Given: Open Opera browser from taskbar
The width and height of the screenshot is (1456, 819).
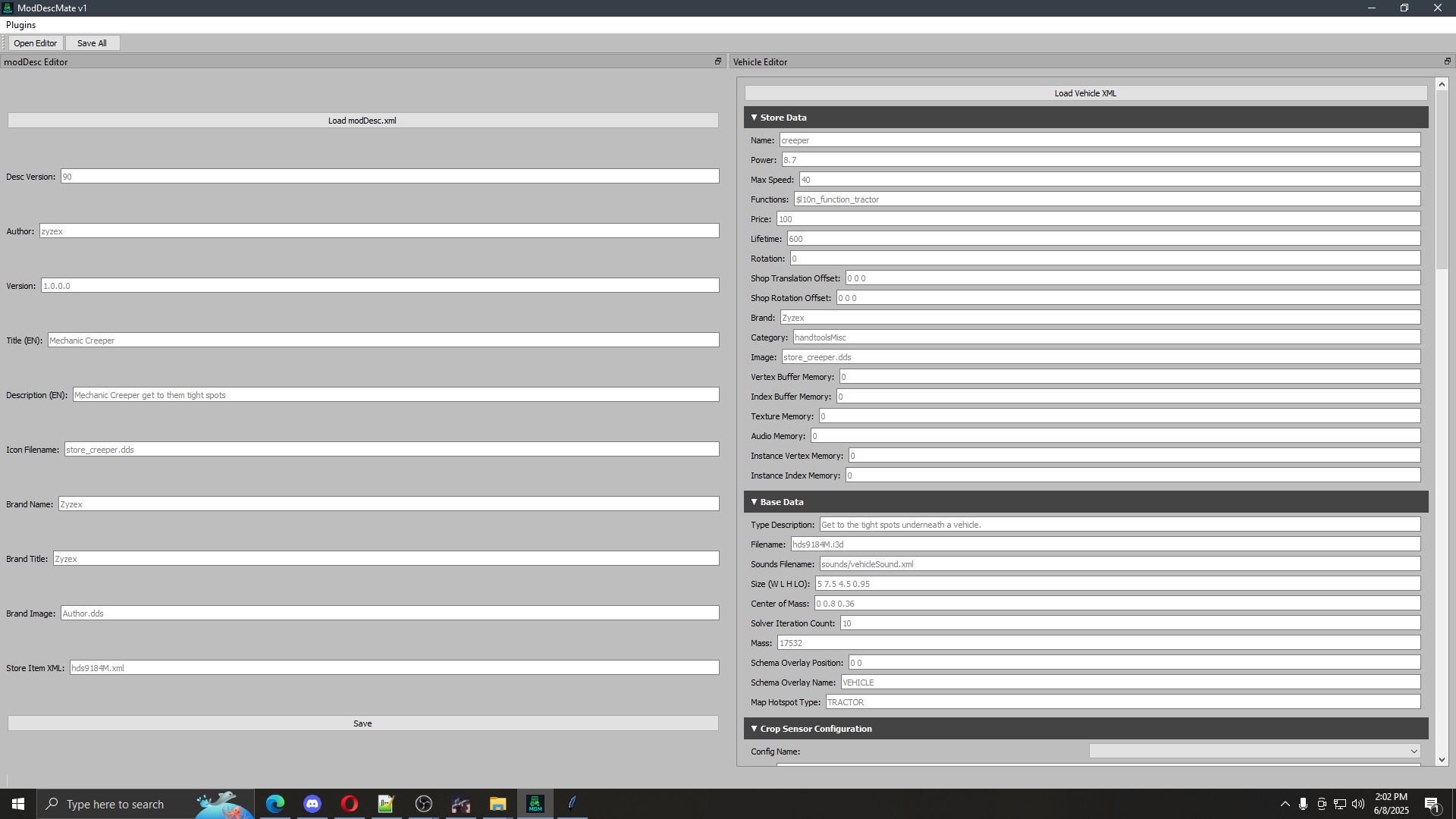Looking at the screenshot, I should pos(350,804).
